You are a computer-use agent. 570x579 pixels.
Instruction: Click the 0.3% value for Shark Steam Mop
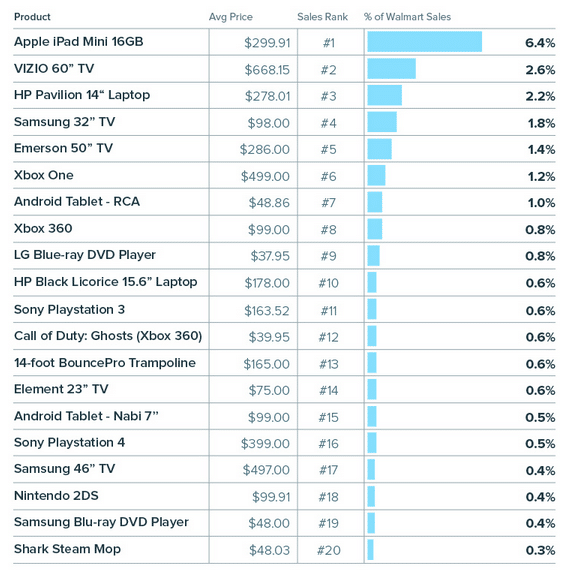tap(540, 550)
